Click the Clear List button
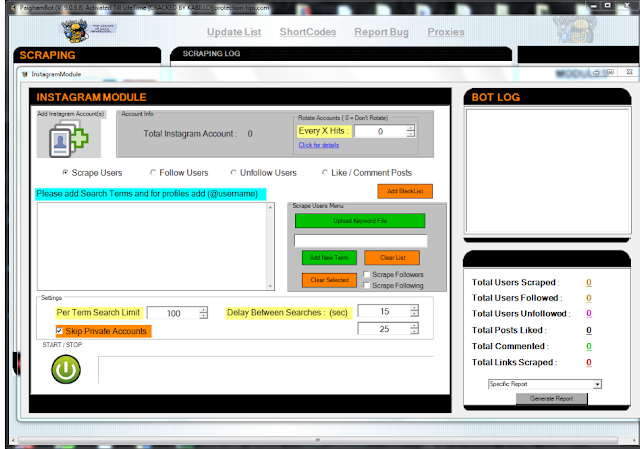Image resolution: width=640 pixels, height=449 pixels. [x=392, y=258]
